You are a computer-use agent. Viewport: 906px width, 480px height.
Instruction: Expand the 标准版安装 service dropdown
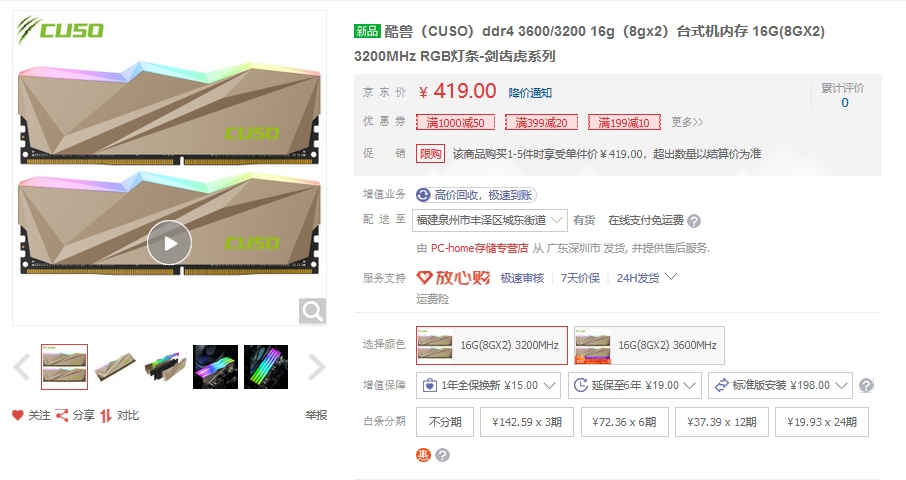(781, 385)
